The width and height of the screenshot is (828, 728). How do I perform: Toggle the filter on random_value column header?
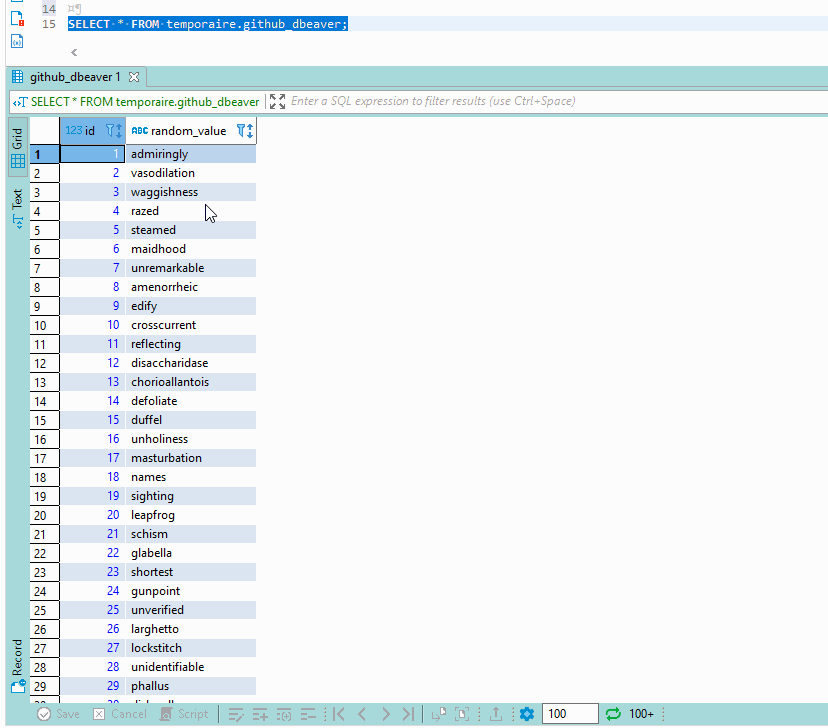pyautogui.click(x=242, y=130)
